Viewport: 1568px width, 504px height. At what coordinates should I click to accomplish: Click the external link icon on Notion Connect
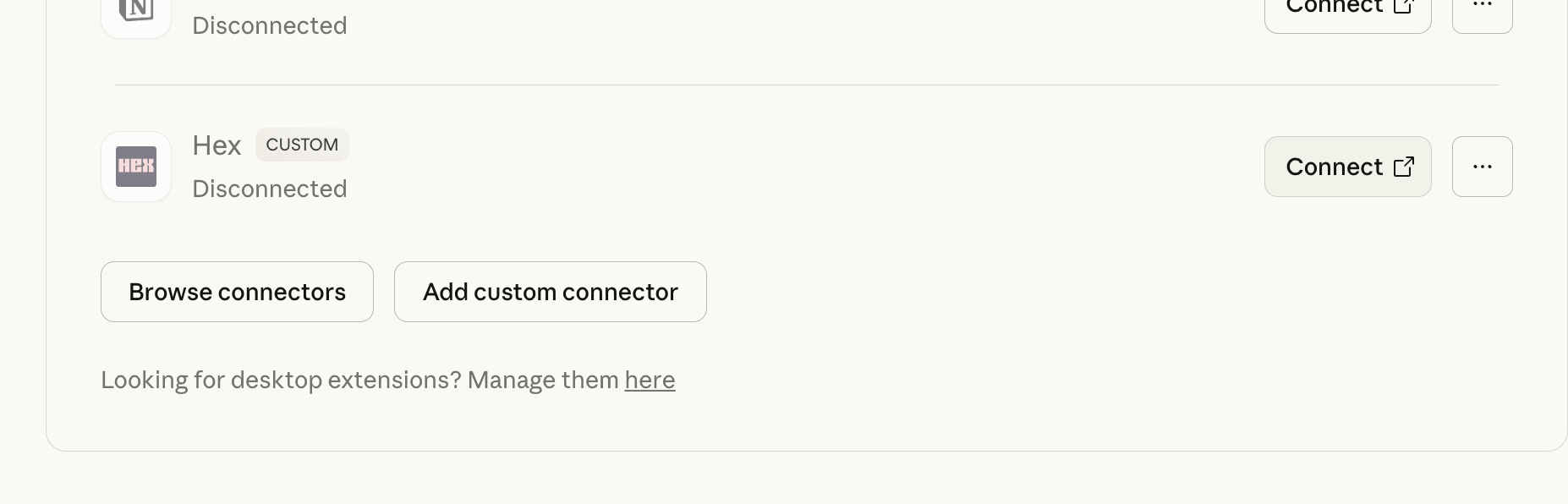(x=1404, y=7)
